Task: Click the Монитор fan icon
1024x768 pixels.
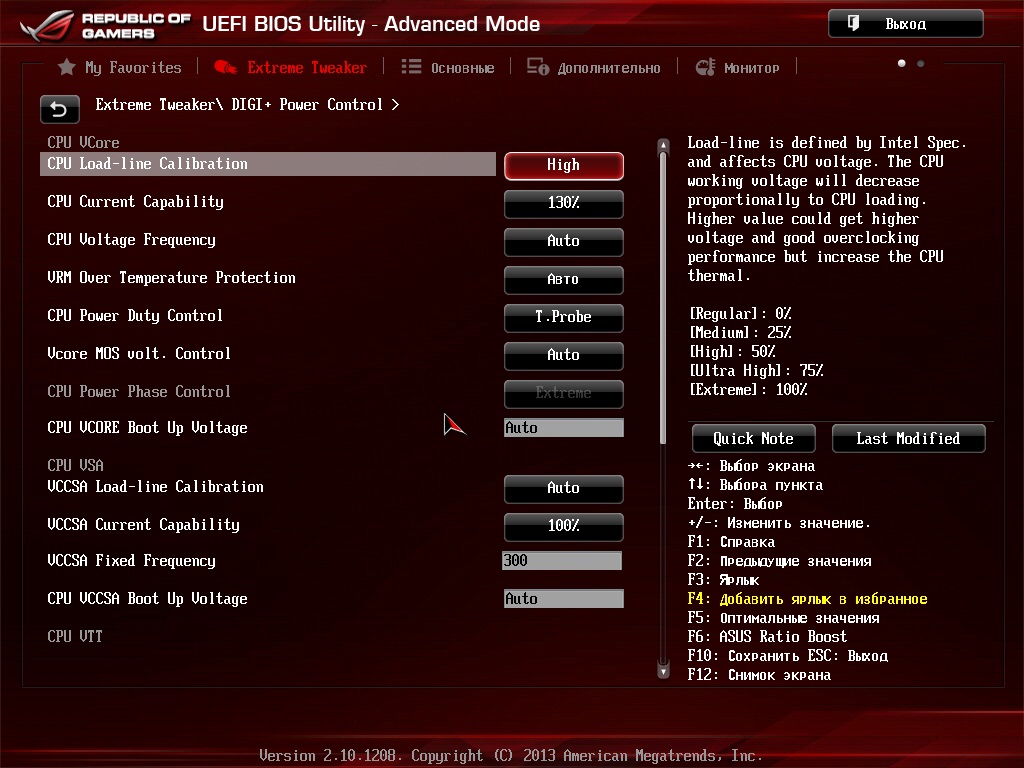Action: pos(705,67)
